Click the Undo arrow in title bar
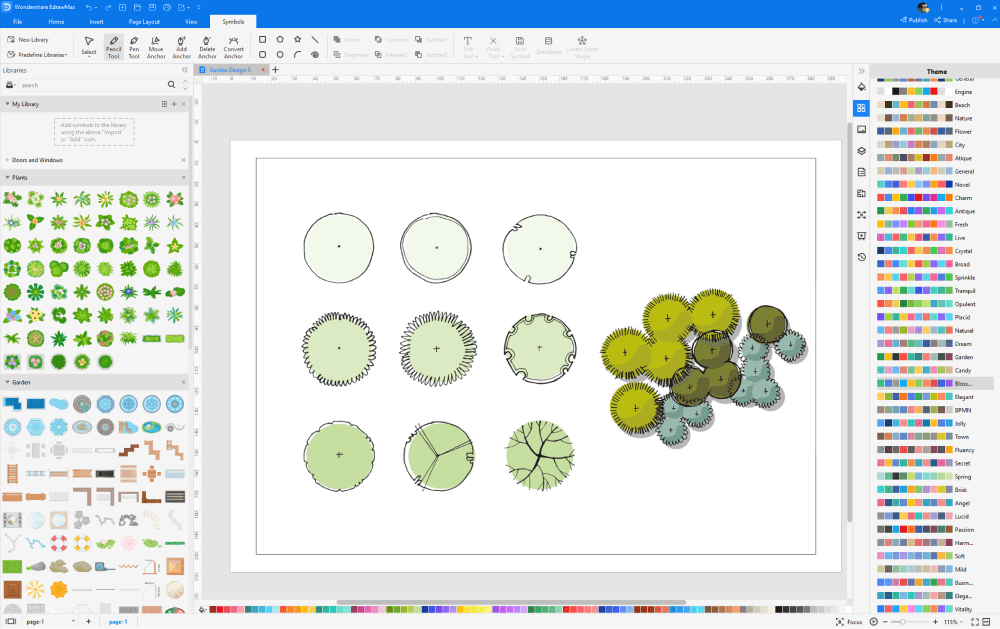This screenshot has width=1000, height=629. pyautogui.click(x=89, y=7)
